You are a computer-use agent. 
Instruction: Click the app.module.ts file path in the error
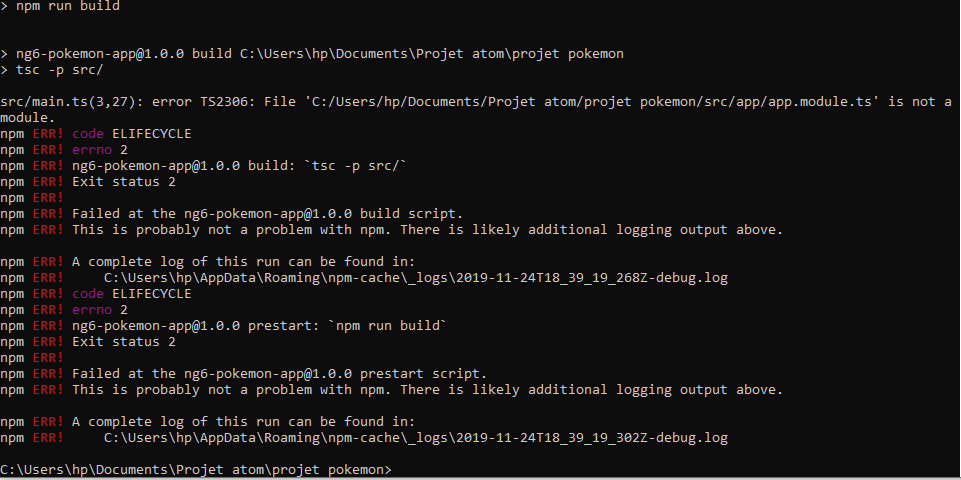581,102
